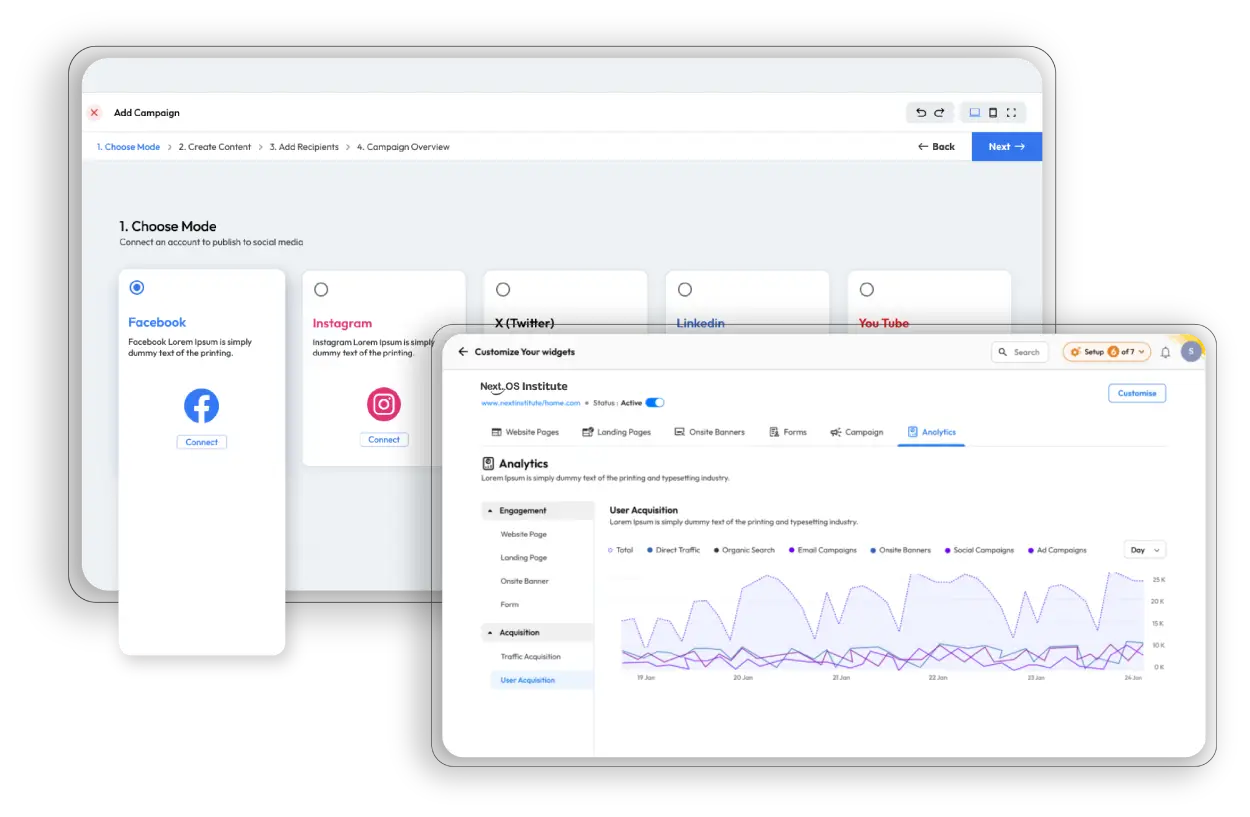Open the Landing Pages tab

[x=617, y=431]
